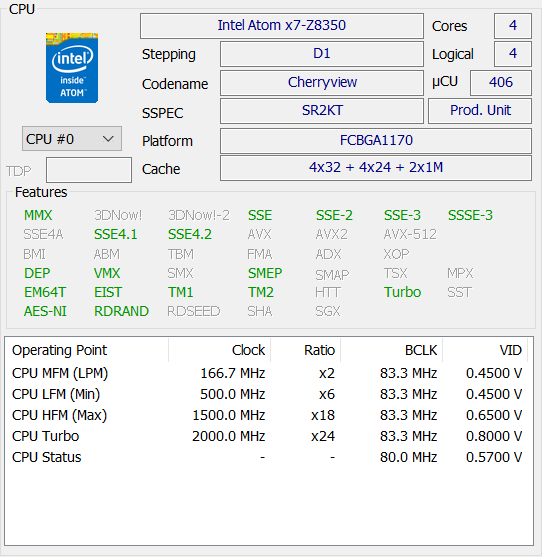Image resolution: width=542 pixels, height=557 pixels.
Task: Click the EM64T feature label
Action: pos(45,293)
